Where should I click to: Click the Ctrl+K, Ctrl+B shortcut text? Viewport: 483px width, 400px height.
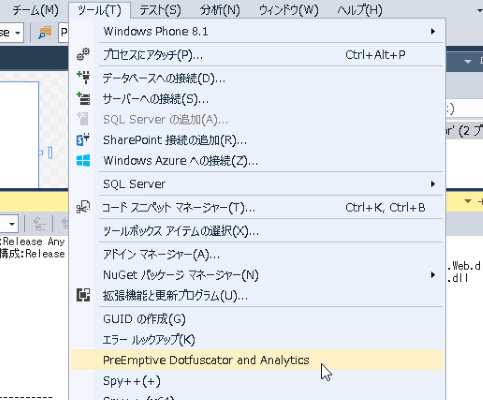click(x=385, y=208)
